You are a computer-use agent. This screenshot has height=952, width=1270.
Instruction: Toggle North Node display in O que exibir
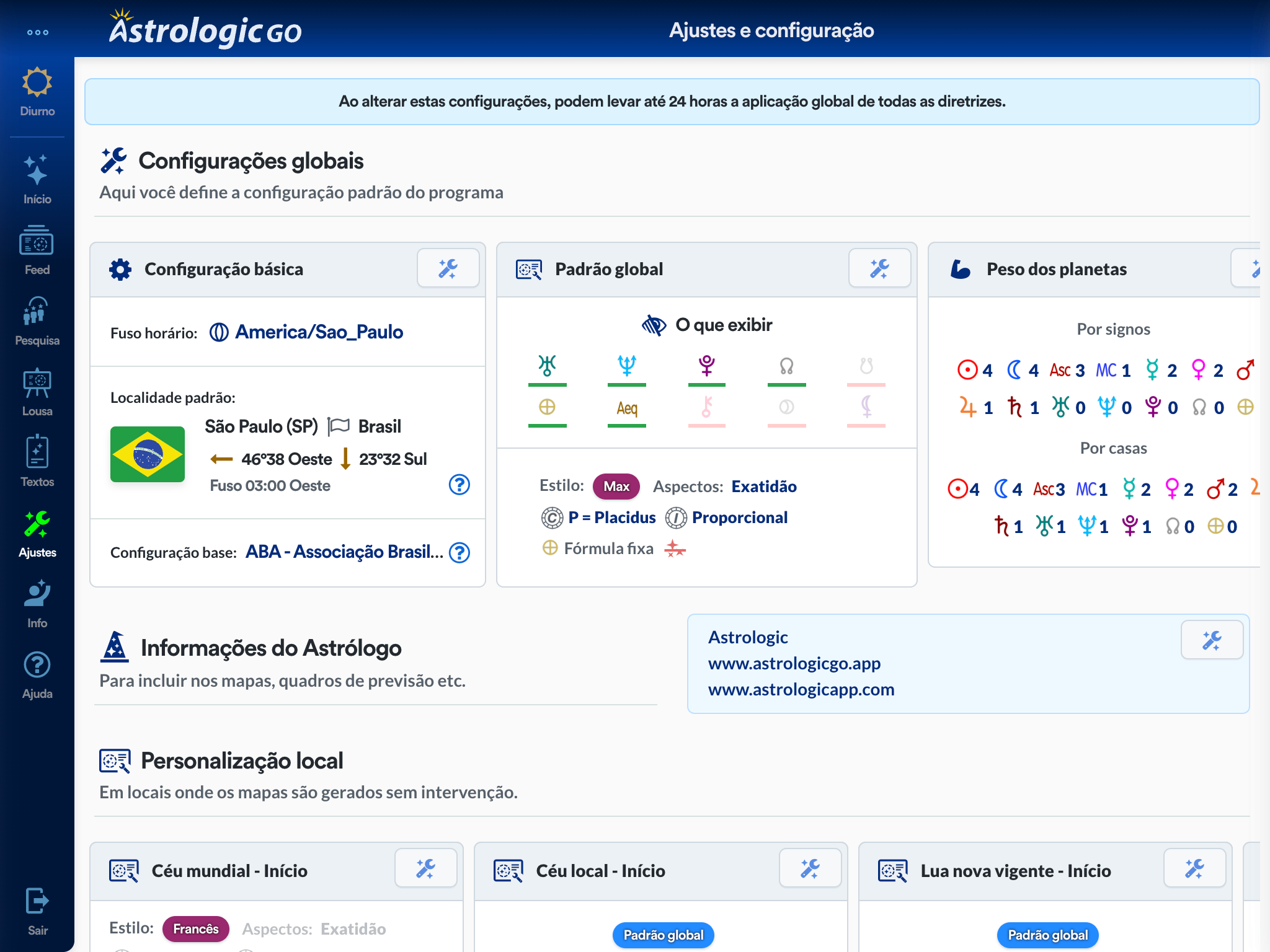[787, 369]
